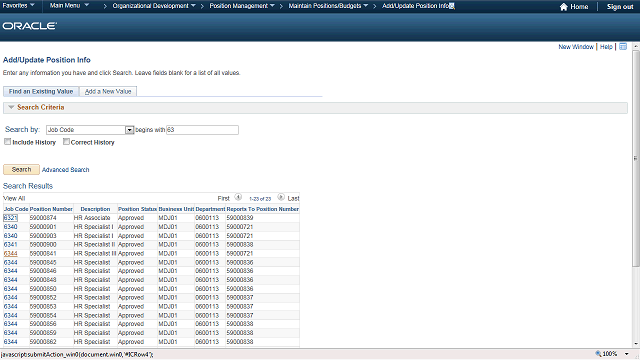Click the scrollbar down arrow
Screen dimensions: 640x360
coord(636,344)
